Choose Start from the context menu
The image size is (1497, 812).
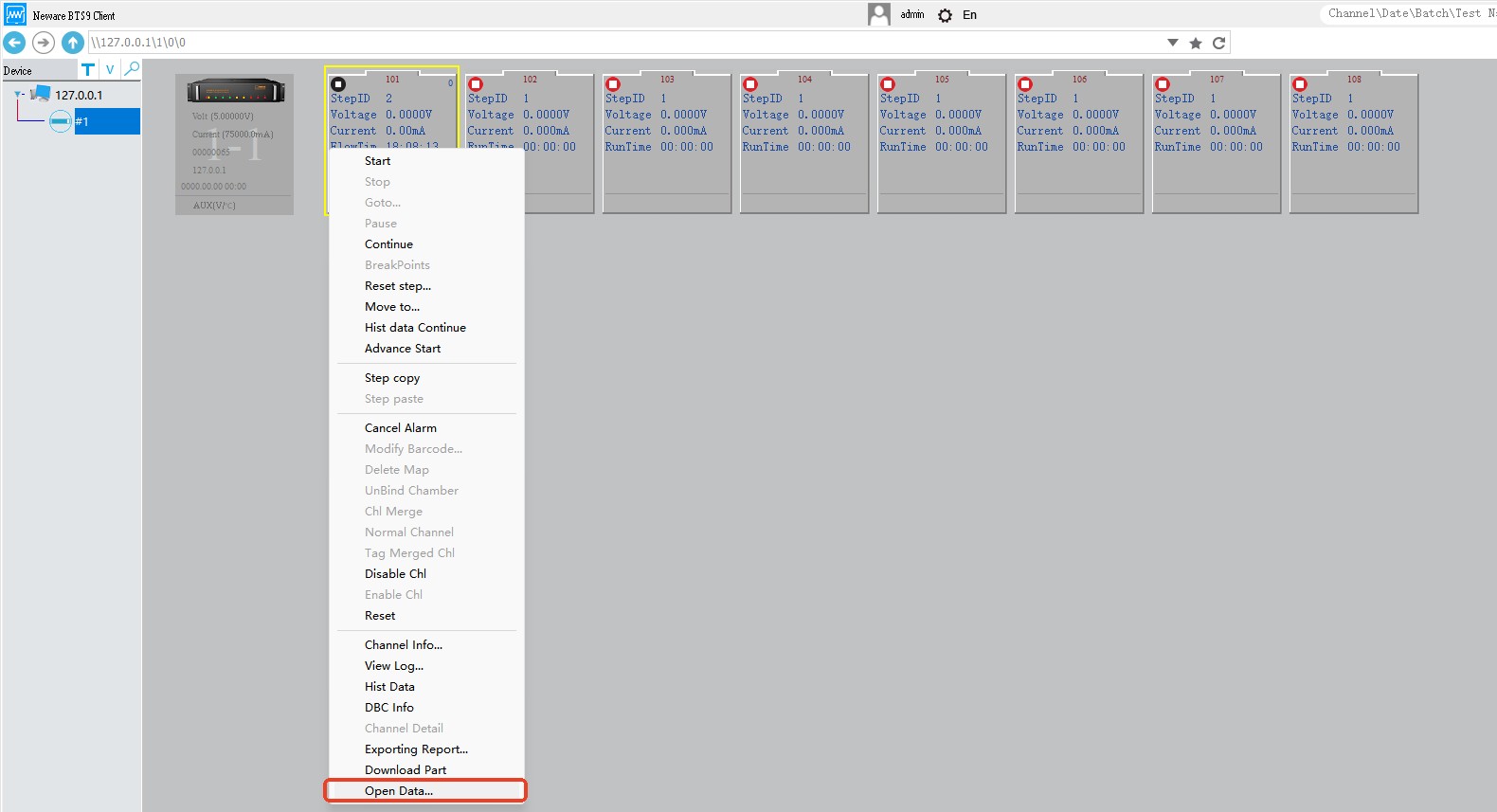tap(426, 161)
